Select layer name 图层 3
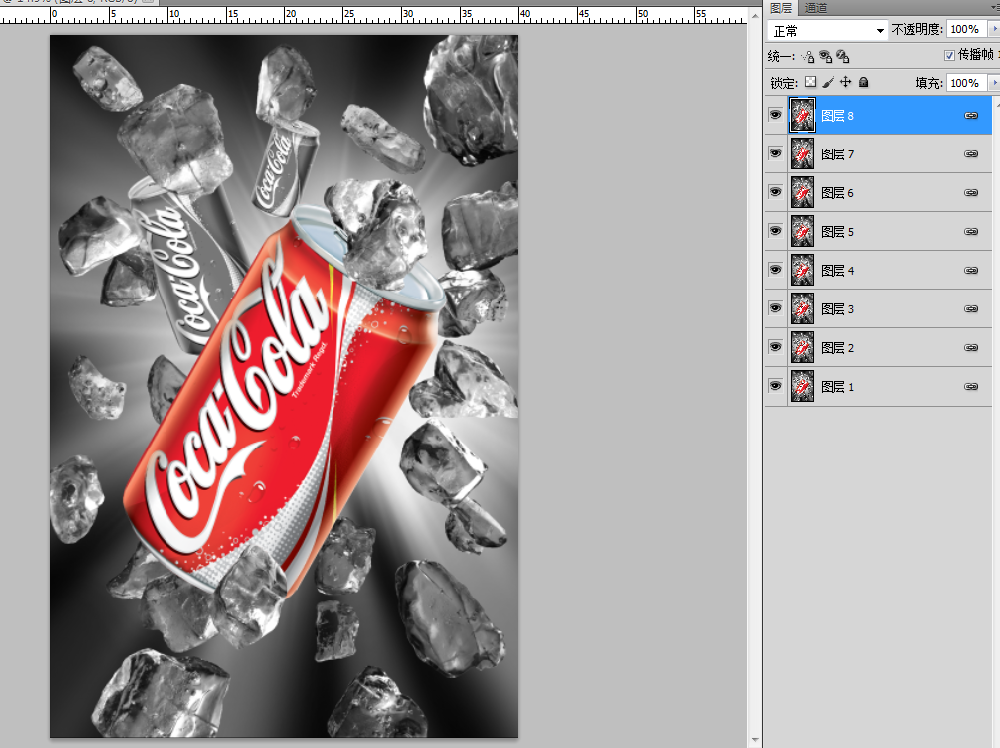The image size is (1000, 748). [837, 309]
